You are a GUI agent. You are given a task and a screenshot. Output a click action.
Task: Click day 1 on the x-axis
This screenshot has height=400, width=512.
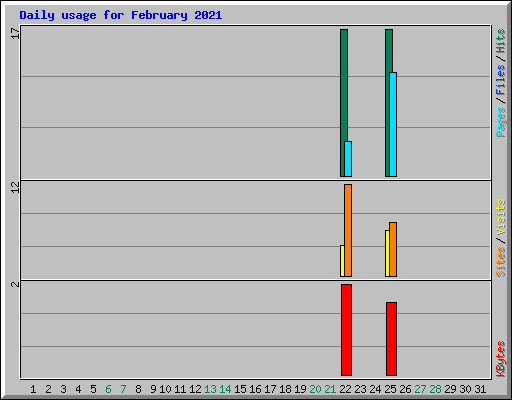[33, 389]
